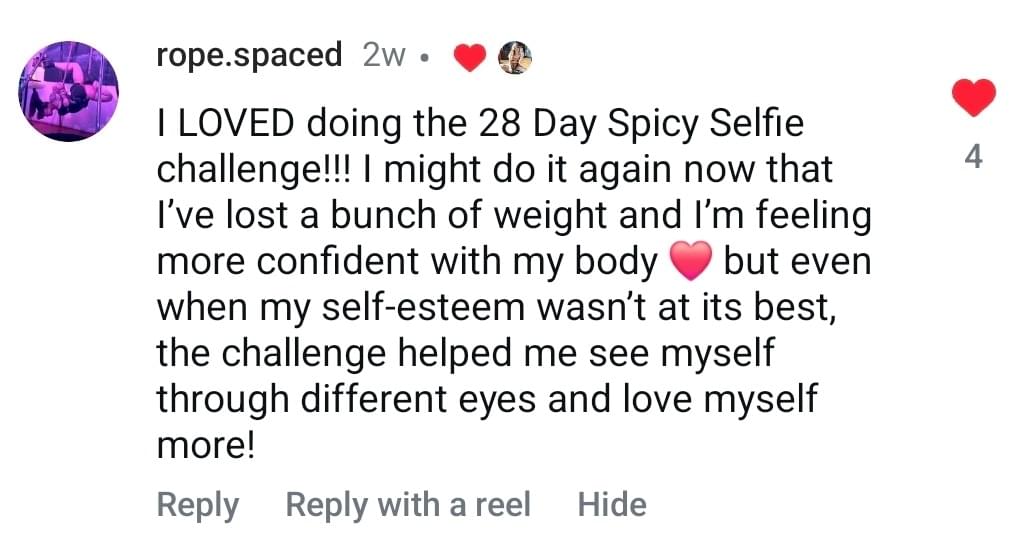Screen dimensions: 1020x543
Task: Unlike the comment with the right-side heart
Action: pos(973,98)
